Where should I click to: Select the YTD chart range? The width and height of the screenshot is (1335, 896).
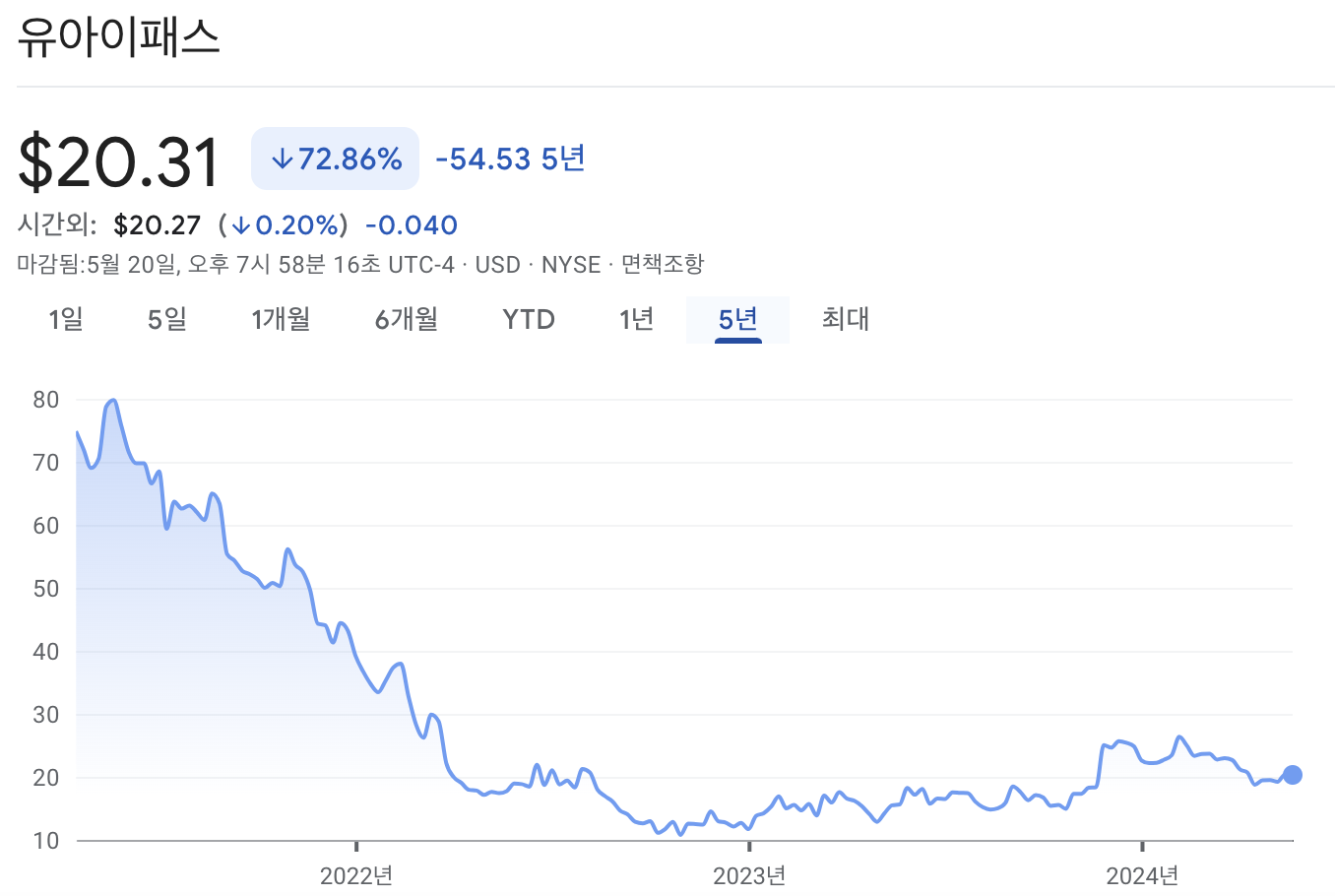click(529, 319)
